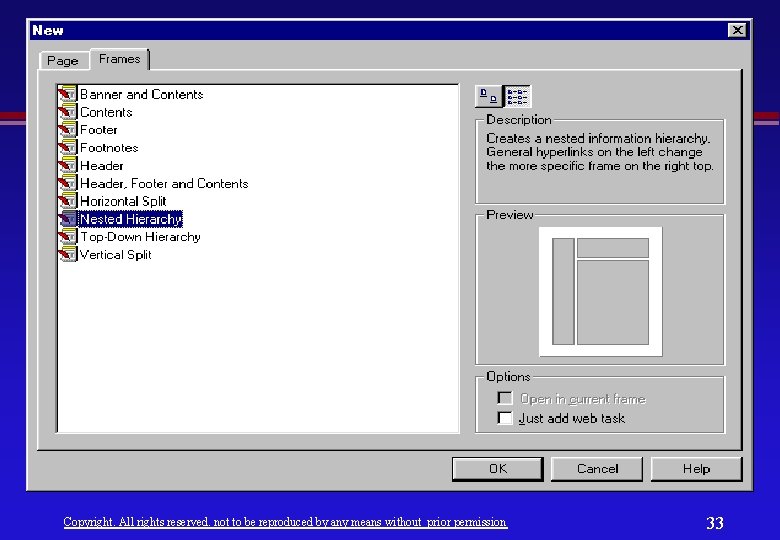Toggle the Open in current frame checkbox
The height and width of the screenshot is (540, 780).
click(x=504, y=398)
